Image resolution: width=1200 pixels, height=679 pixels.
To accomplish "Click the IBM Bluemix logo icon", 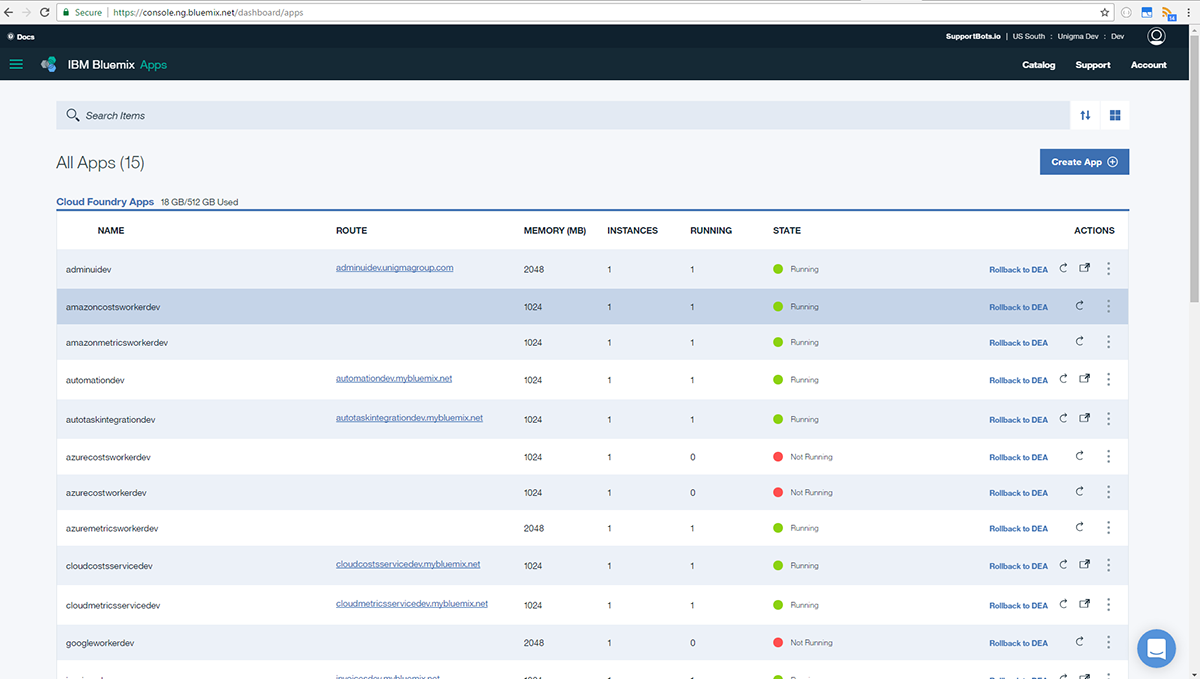I will point(48,64).
